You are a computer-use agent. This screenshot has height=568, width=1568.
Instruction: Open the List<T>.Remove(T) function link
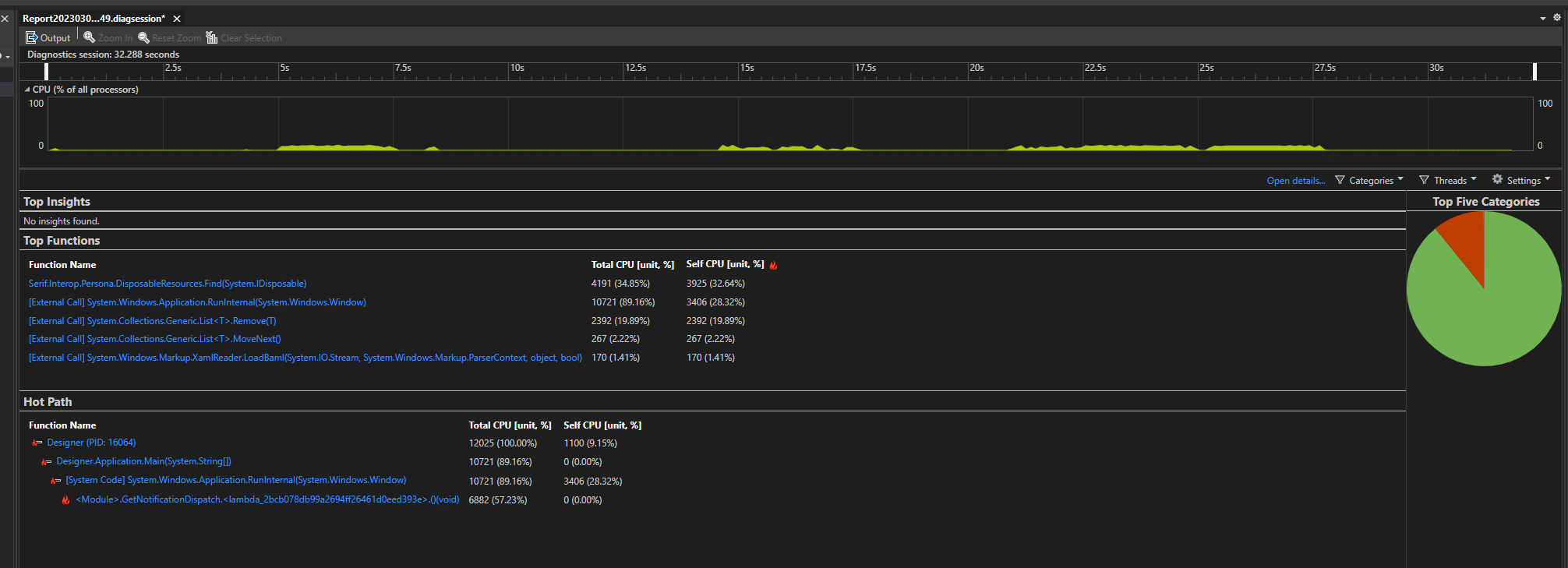click(153, 321)
